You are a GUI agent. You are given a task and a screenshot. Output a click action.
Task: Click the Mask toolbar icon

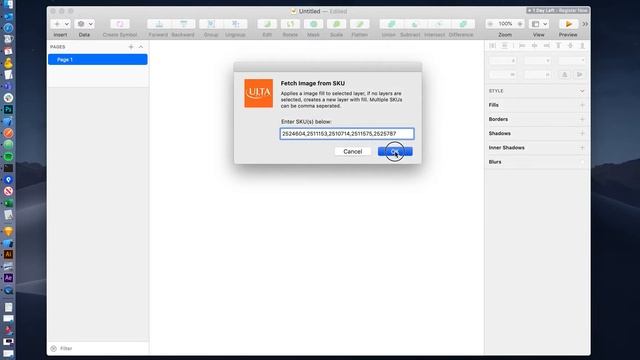[313, 24]
